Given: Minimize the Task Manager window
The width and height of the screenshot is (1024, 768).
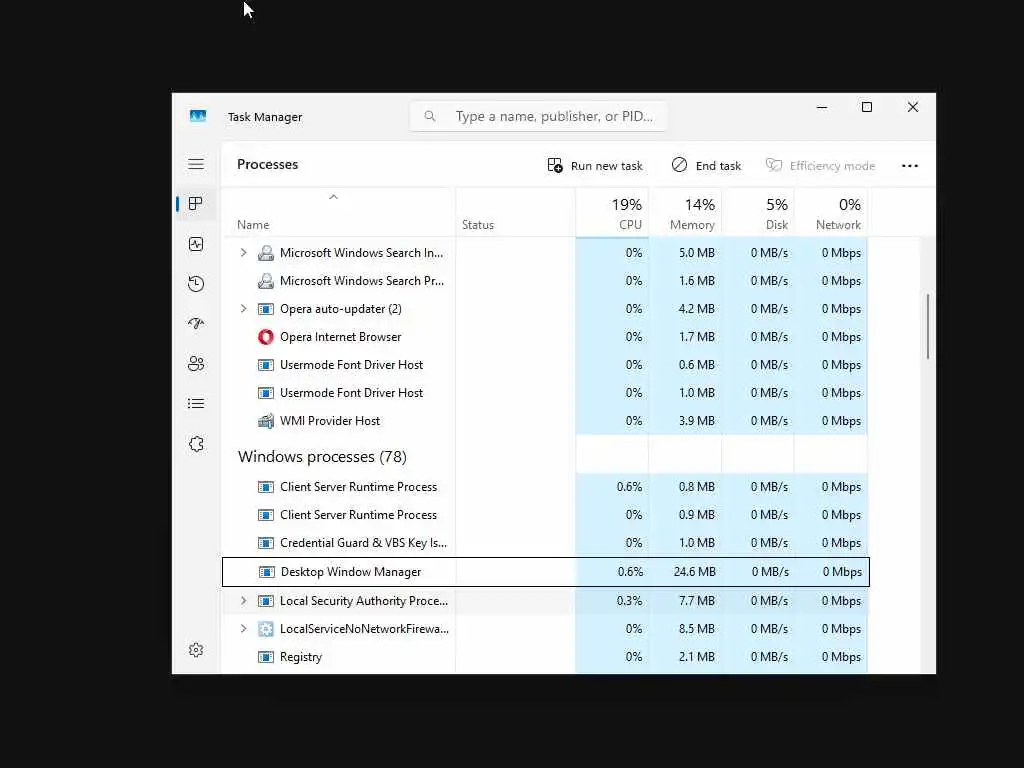Looking at the screenshot, I should (822, 107).
